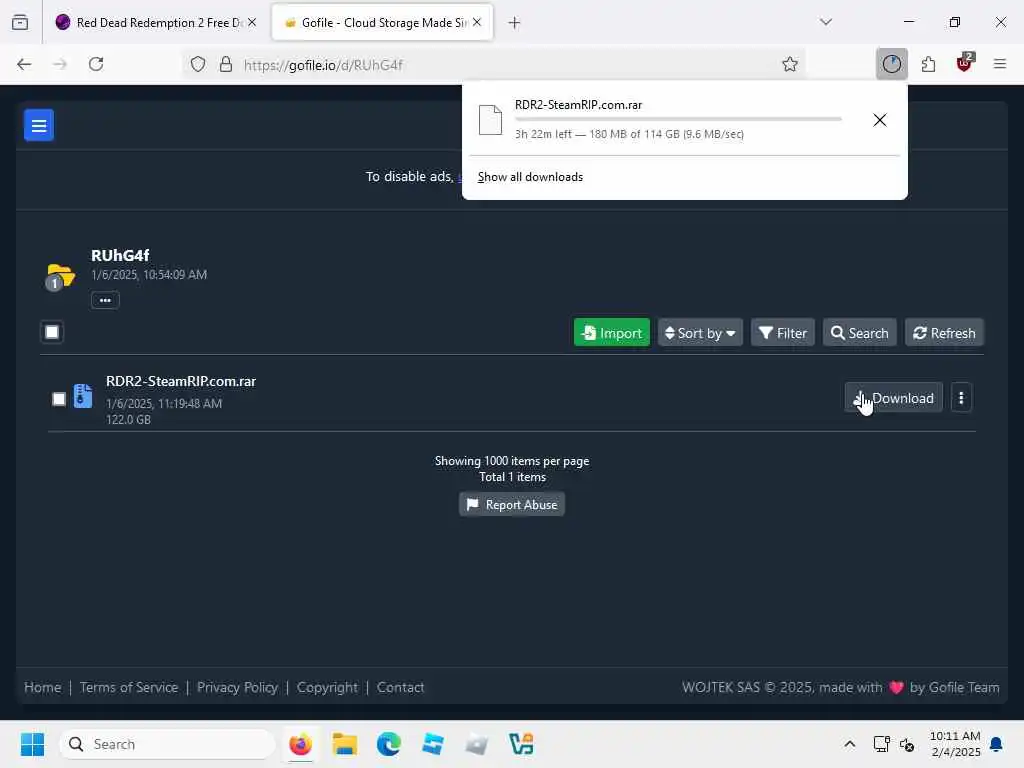Viewport: 1024px width, 768px height.
Task: Click the URL address bar
Action: click(496, 64)
